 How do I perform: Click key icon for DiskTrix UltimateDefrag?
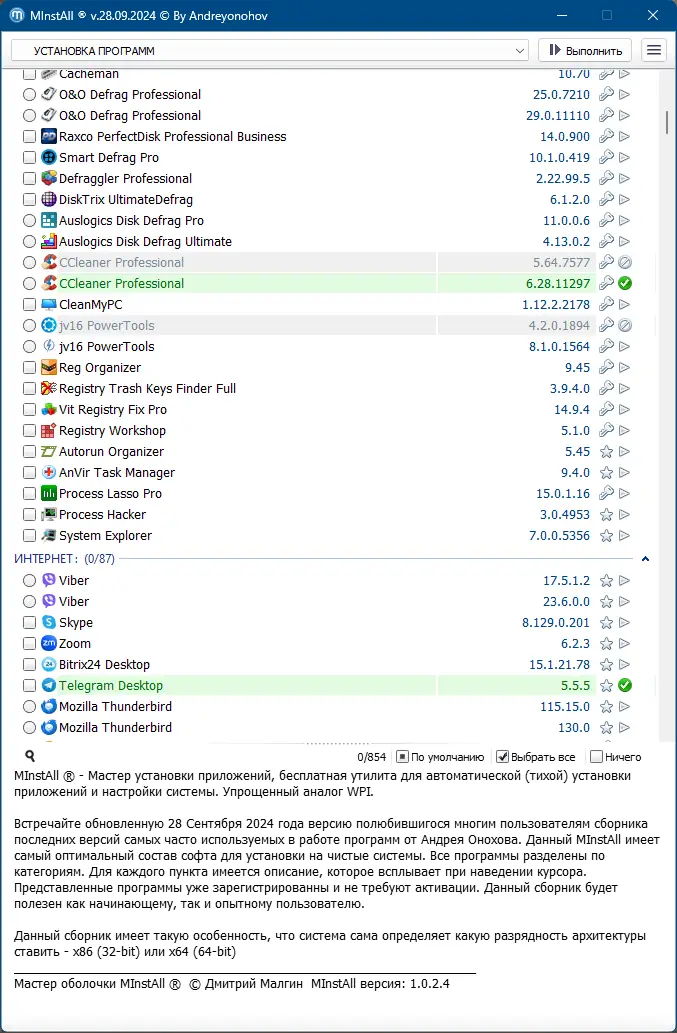click(607, 199)
